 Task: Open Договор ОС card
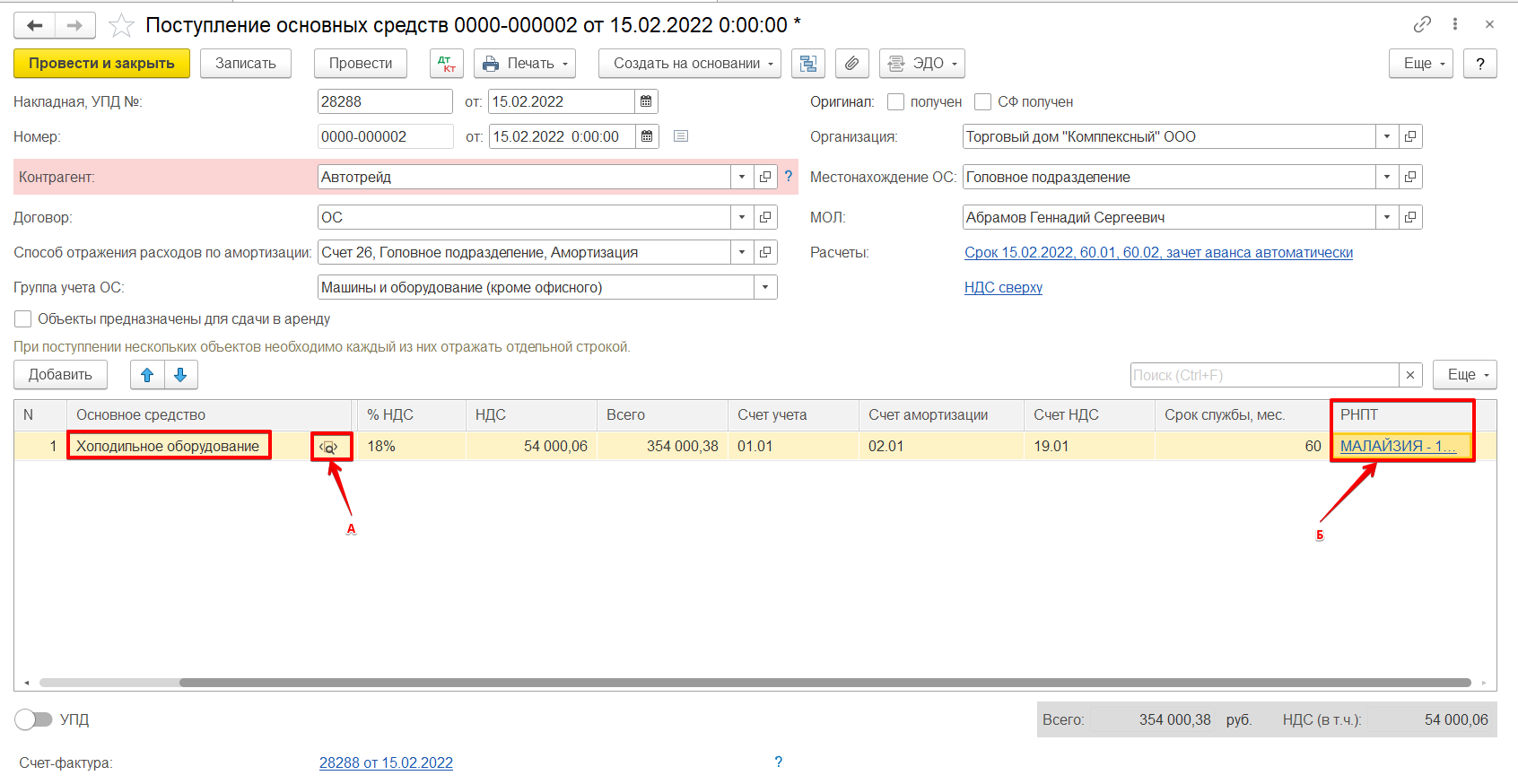(x=765, y=217)
